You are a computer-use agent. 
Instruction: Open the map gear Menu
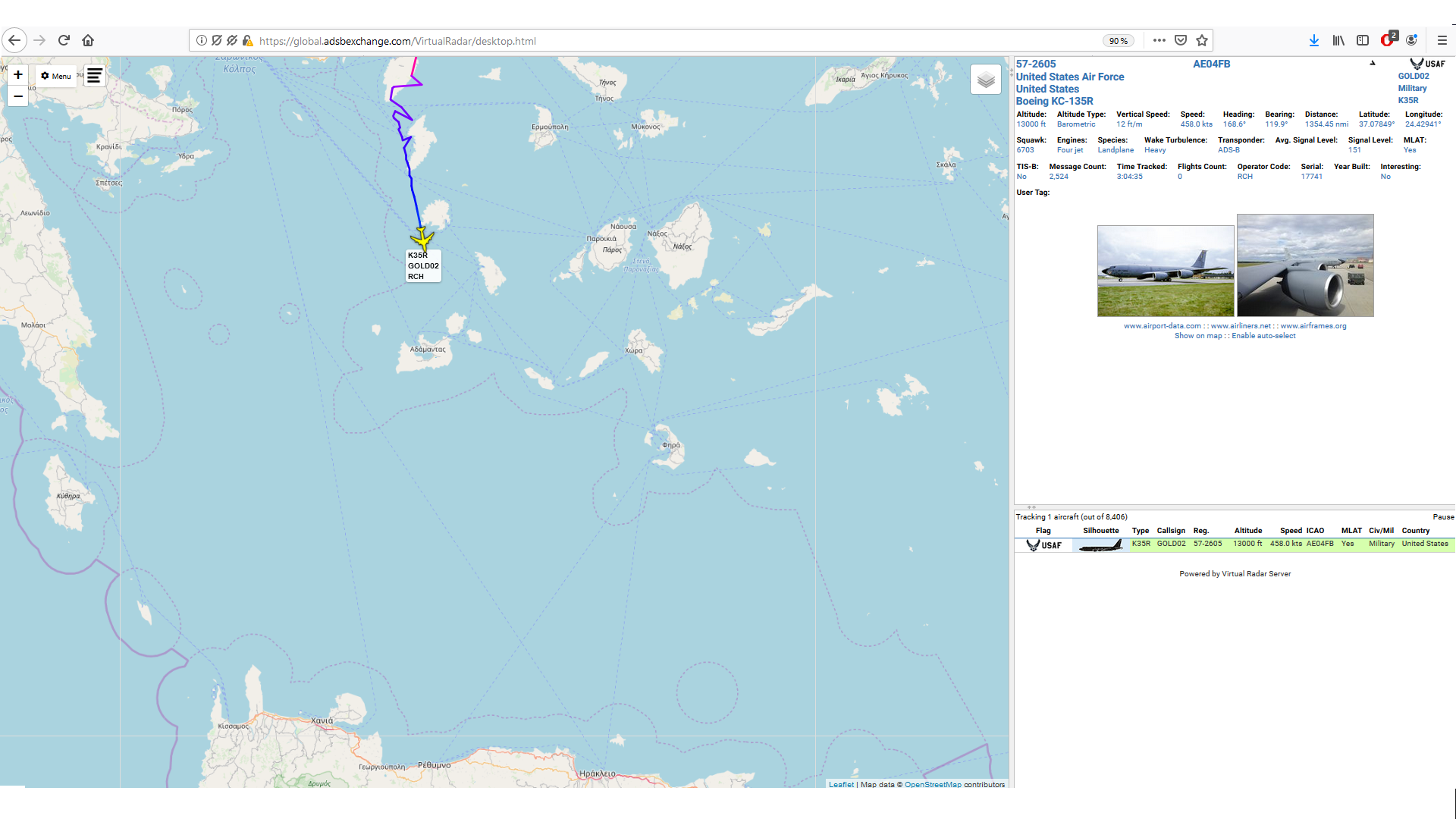(56, 76)
